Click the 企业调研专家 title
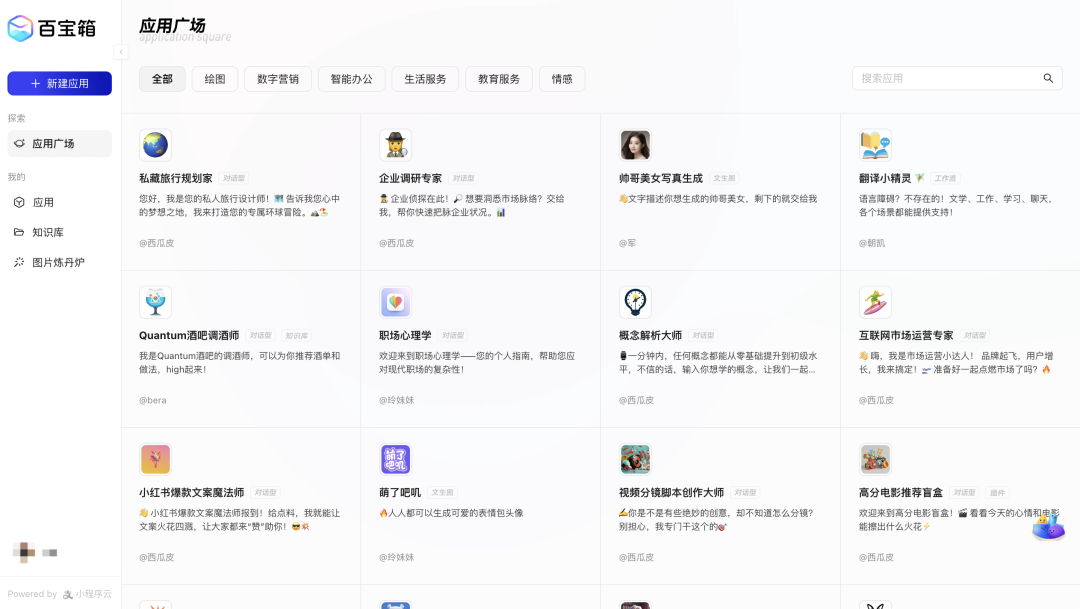This screenshot has width=1080, height=609. tap(411, 178)
